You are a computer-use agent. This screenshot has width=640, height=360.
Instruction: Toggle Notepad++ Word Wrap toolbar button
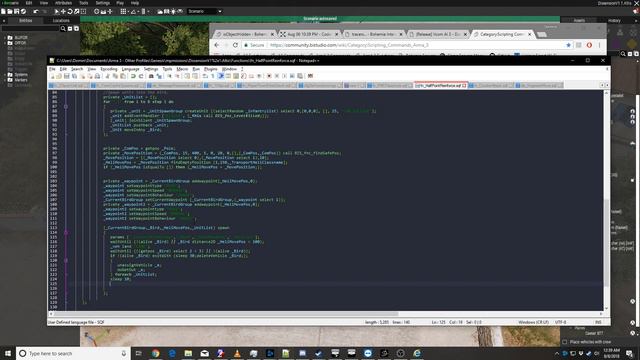point(205,76)
